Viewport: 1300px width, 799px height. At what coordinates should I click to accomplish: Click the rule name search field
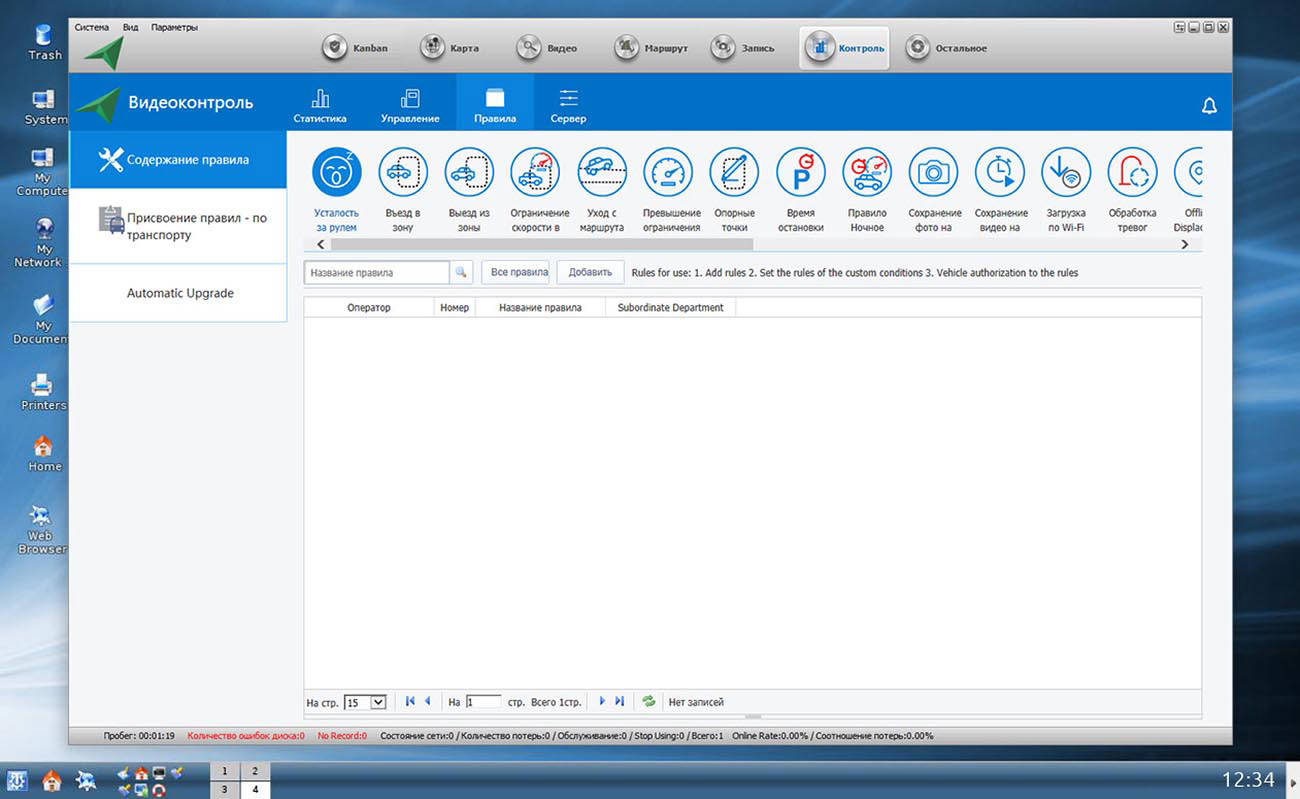click(377, 272)
